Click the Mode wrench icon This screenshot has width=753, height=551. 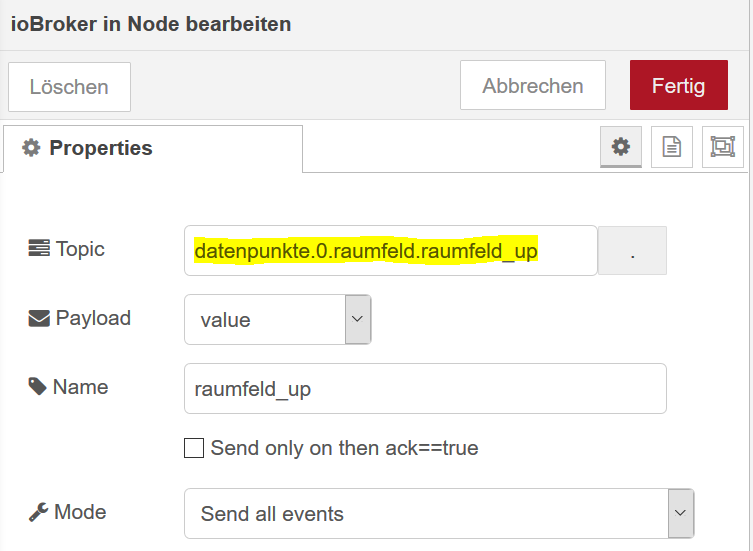[x=38, y=512]
